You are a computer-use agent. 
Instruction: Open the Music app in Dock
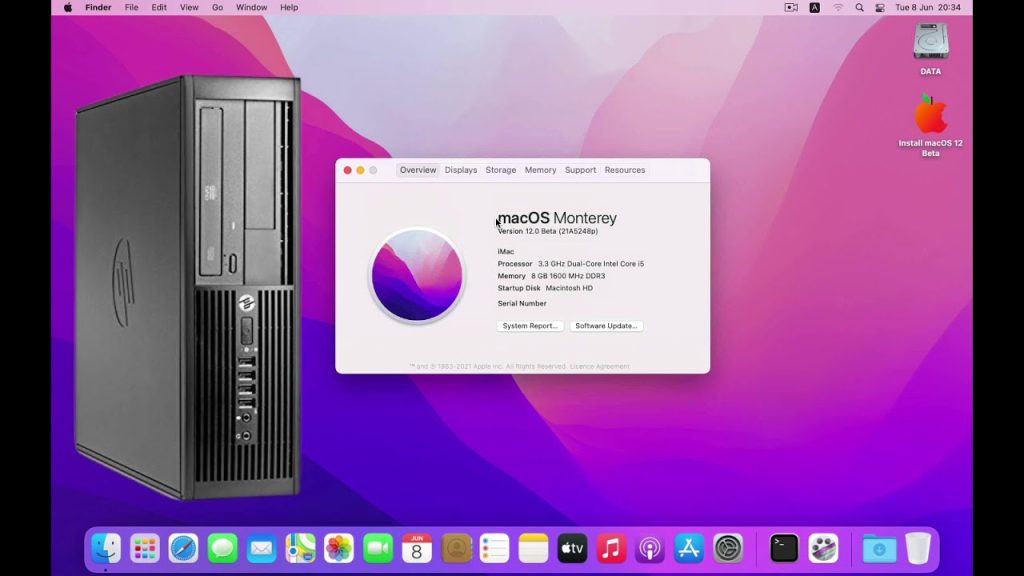pyautogui.click(x=611, y=548)
